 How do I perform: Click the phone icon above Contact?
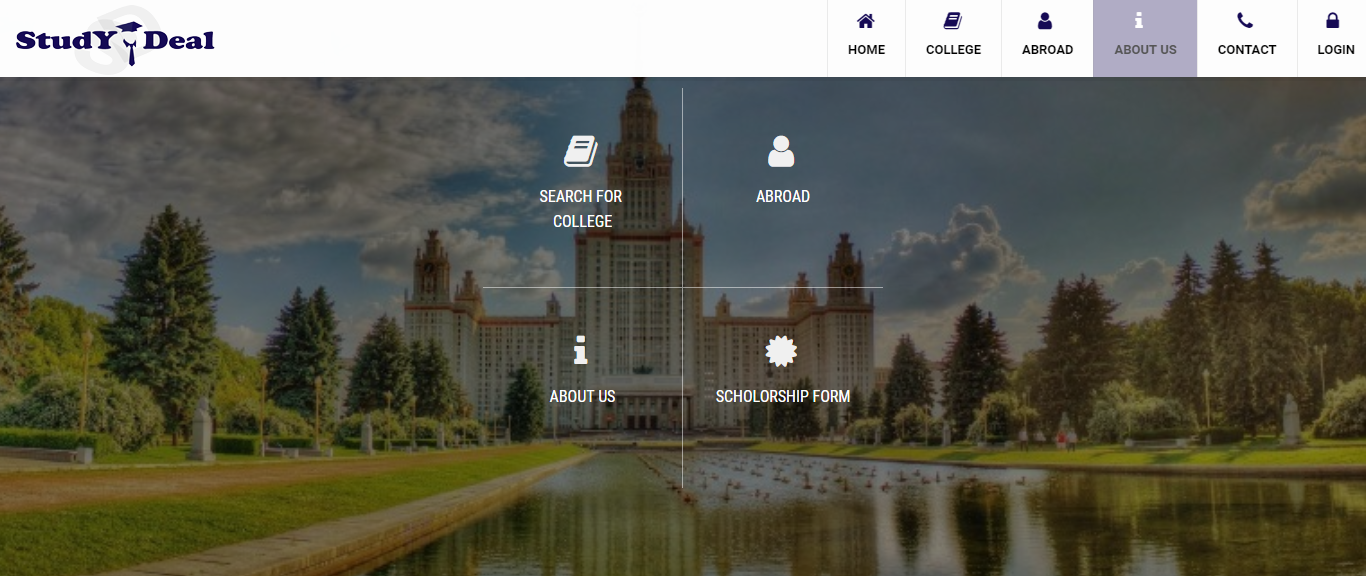click(1245, 20)
